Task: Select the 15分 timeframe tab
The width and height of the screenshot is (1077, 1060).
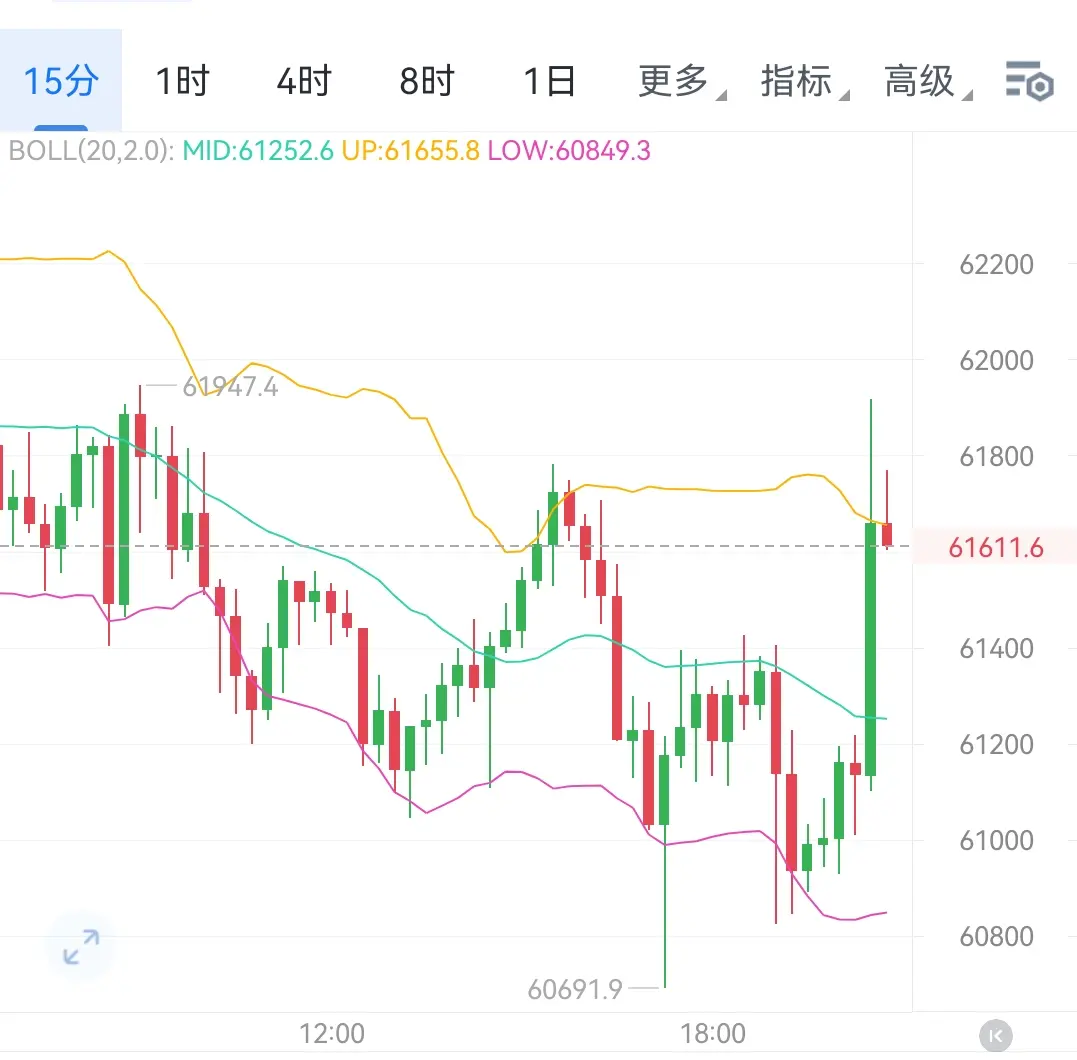Action: (x=61, y=80)
